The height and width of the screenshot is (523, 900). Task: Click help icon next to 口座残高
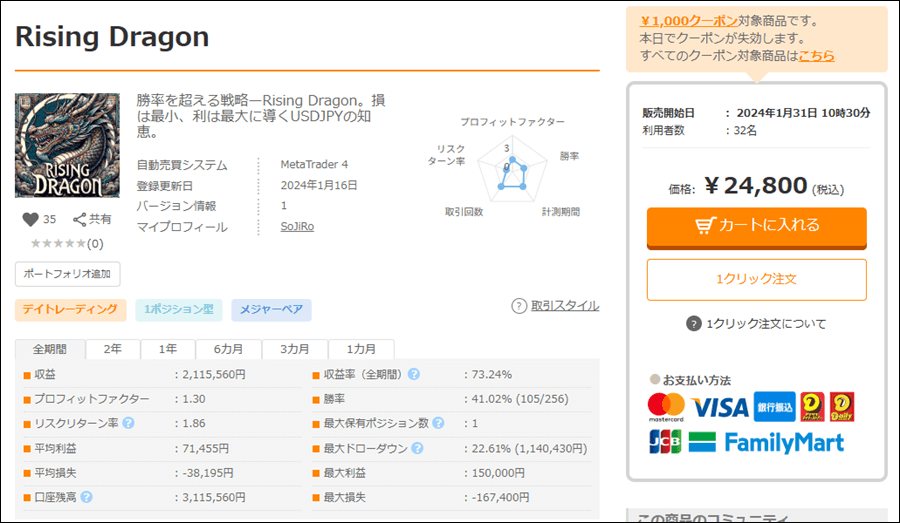[x=87, y=497]
